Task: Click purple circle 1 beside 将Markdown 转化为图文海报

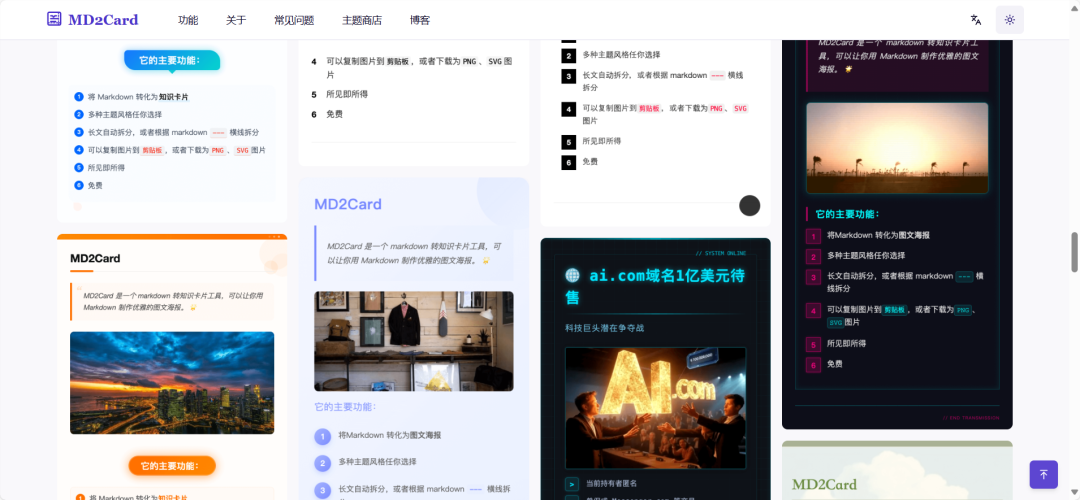Action: point(323,437)
